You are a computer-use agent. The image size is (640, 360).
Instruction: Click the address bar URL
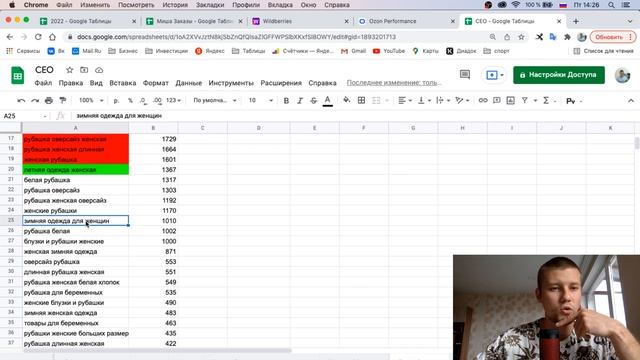tap(236, 37)
